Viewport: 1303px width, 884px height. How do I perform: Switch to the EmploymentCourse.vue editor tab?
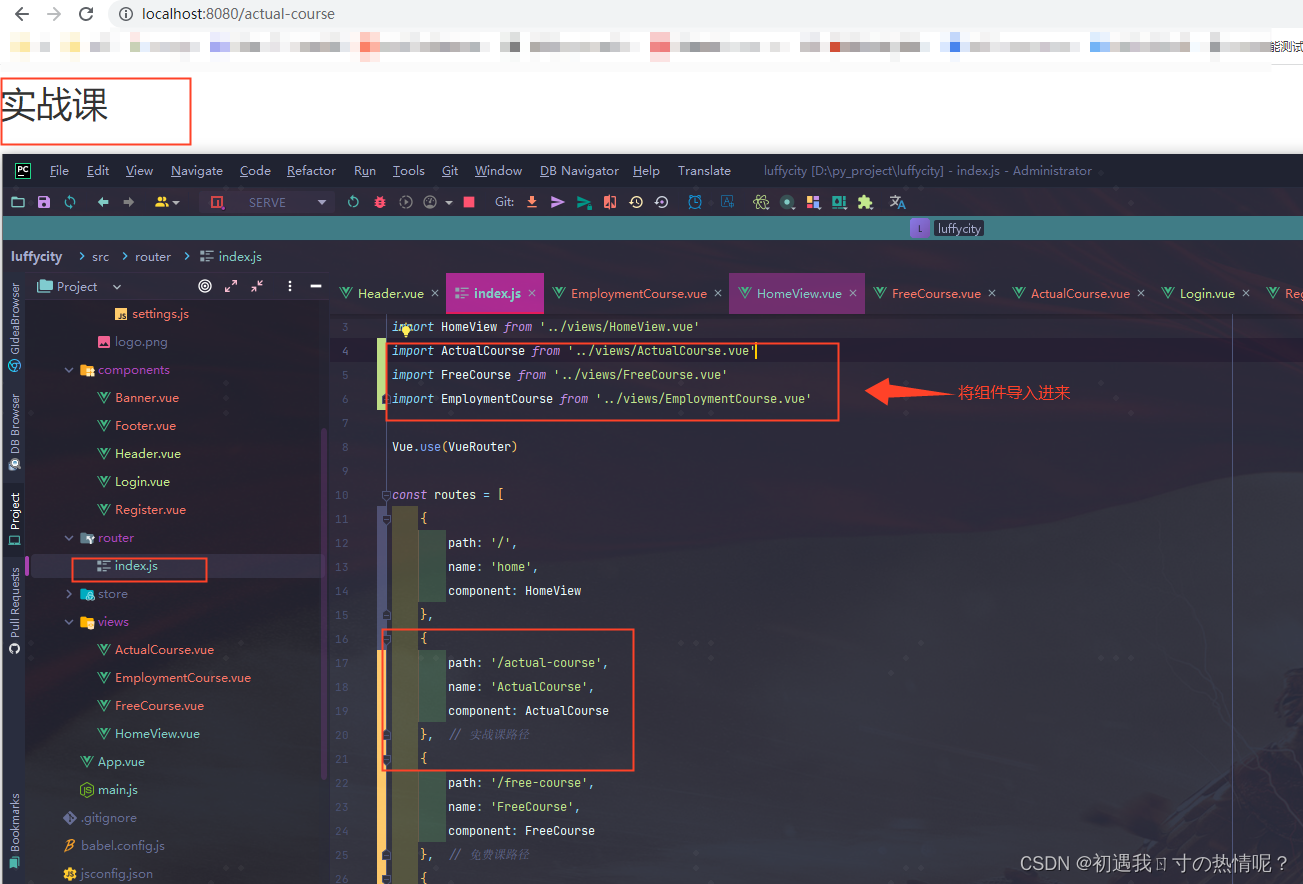[638, 293]
